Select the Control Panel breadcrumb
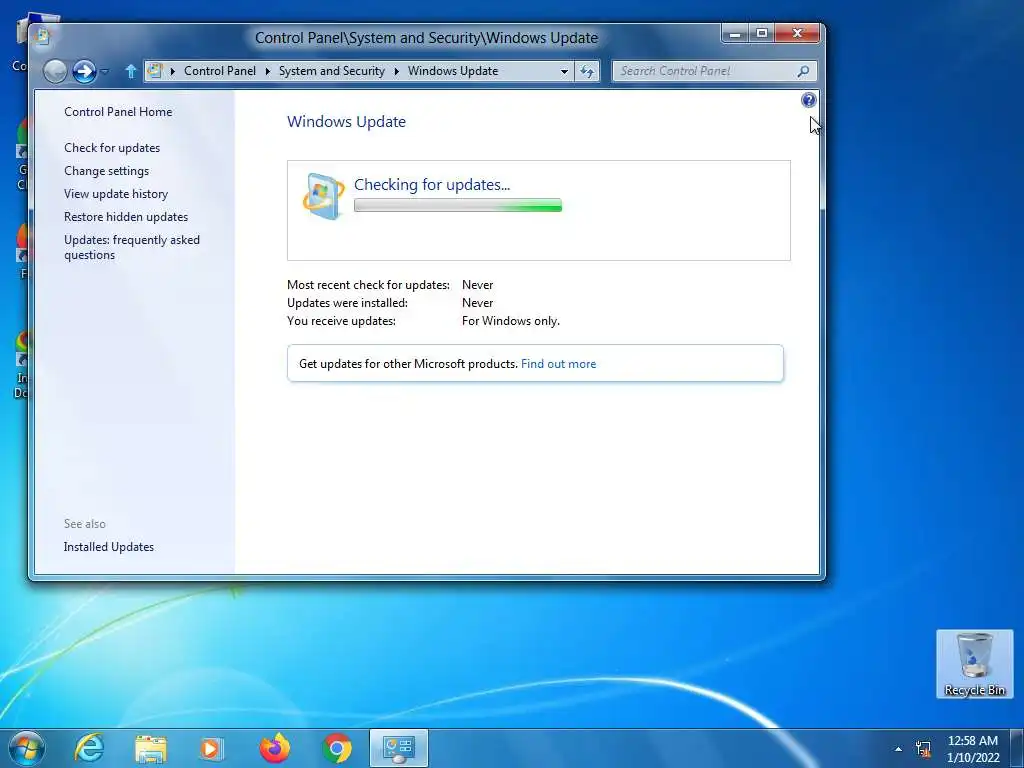The height and width of the screenshot is (768, 1024). 219,71
